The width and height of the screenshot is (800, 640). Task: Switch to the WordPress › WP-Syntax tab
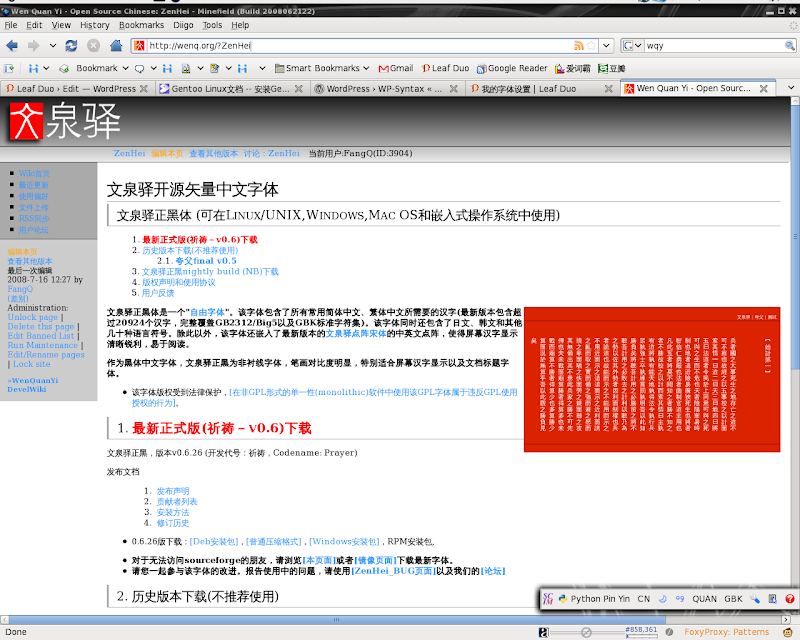385,89
